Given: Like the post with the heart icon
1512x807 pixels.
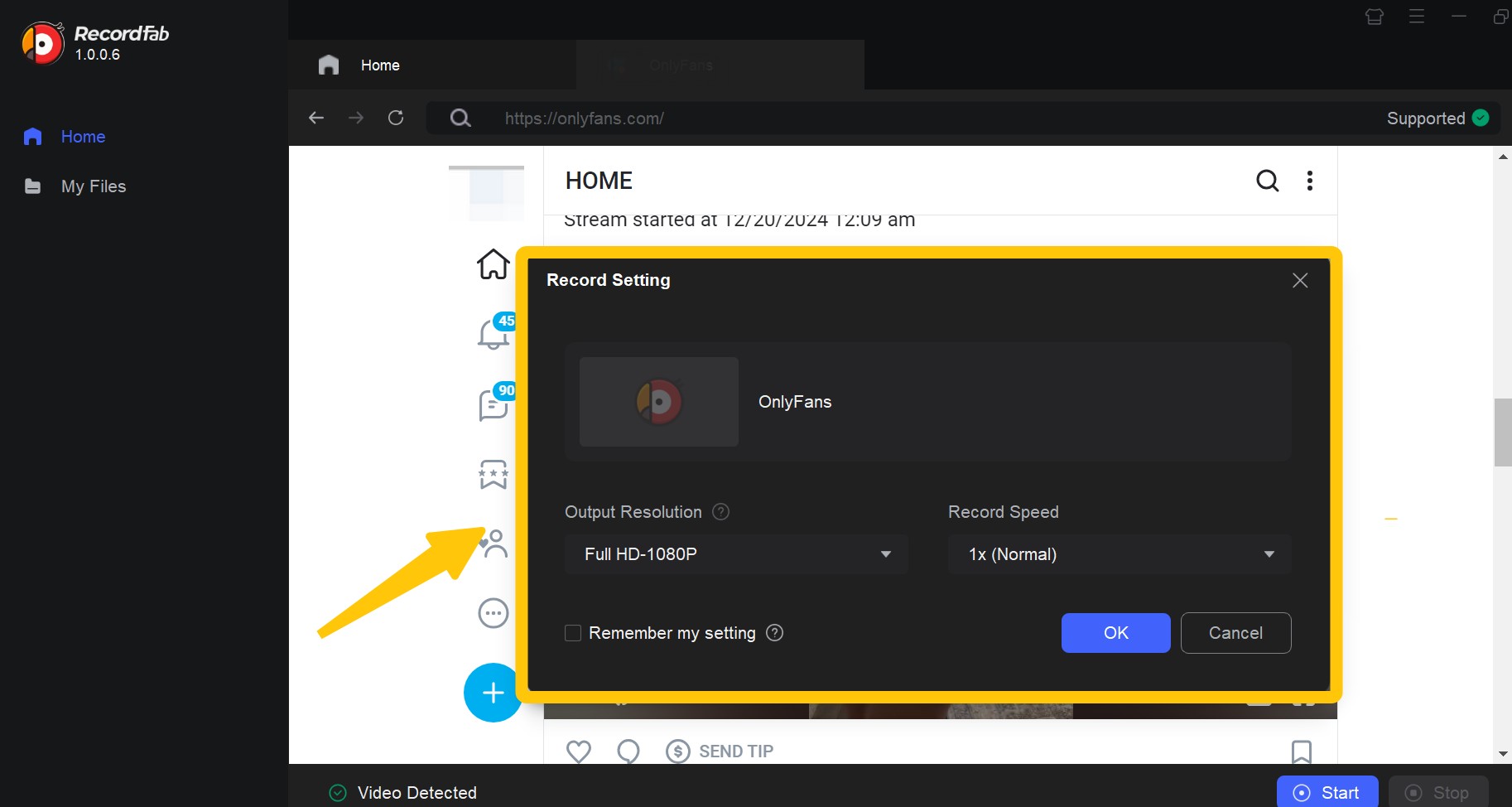Looking at the screenshot, I should click(x=579, y=751).
